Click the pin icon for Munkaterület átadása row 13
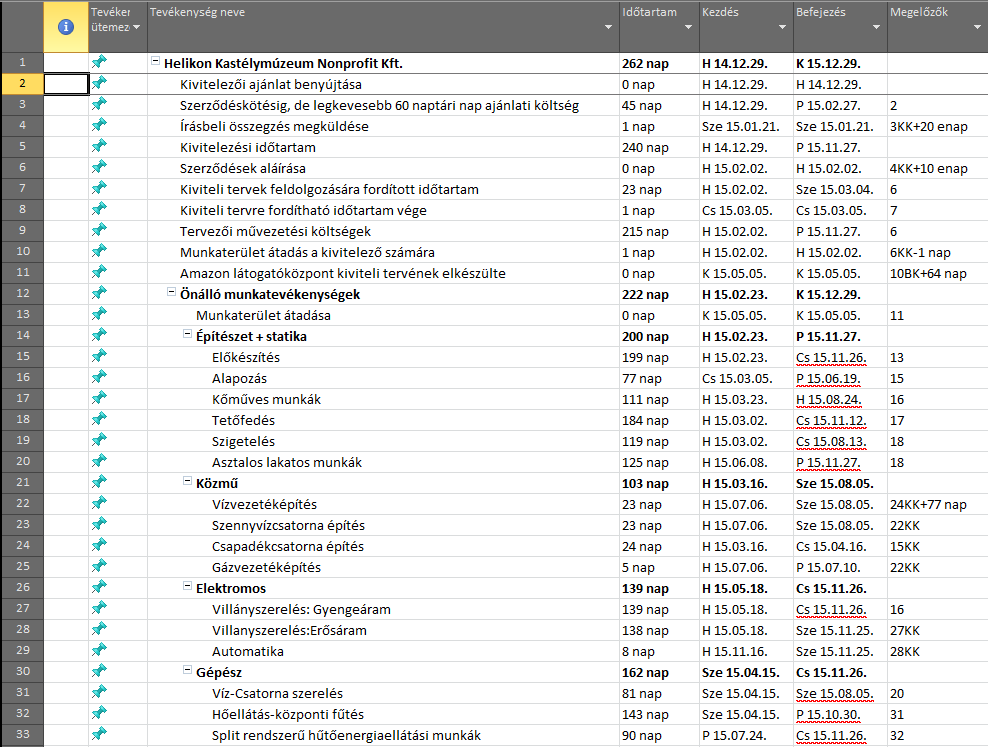988x747 pixels. [99, 314]
